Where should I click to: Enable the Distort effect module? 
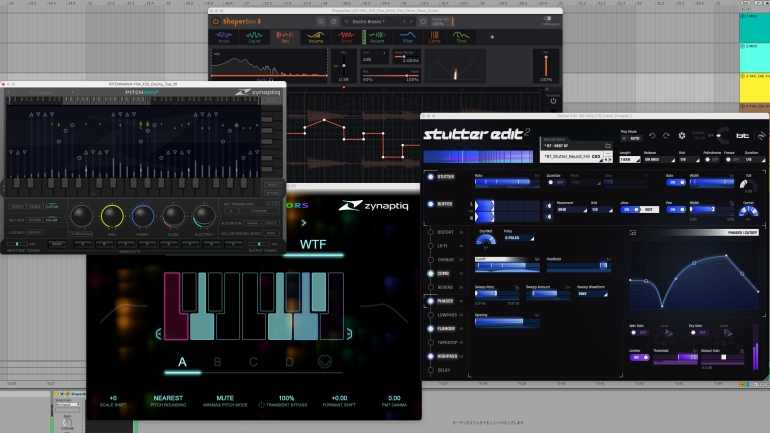[x=431, y=232]
